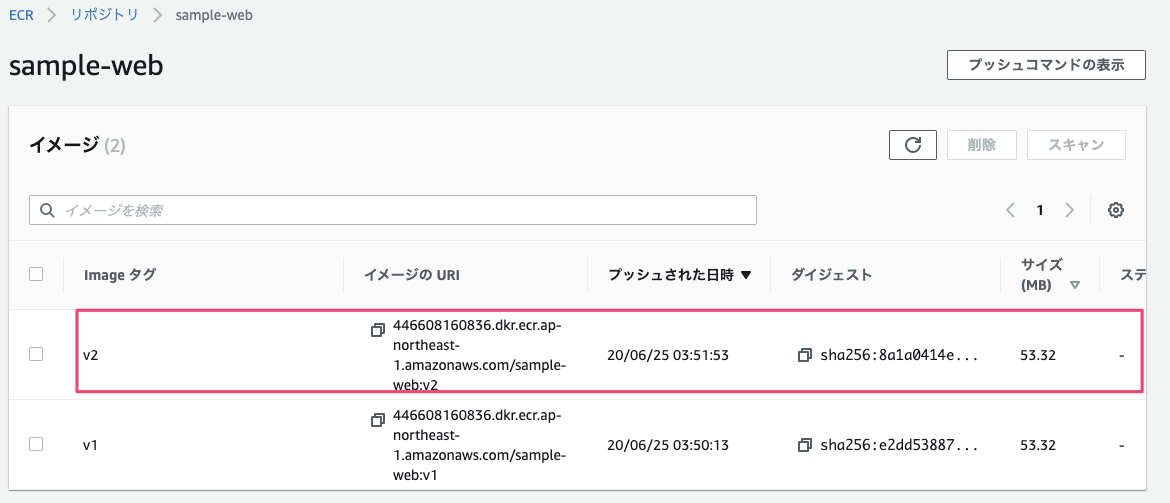Copy the v1 image URI icon

click(377, 418)
